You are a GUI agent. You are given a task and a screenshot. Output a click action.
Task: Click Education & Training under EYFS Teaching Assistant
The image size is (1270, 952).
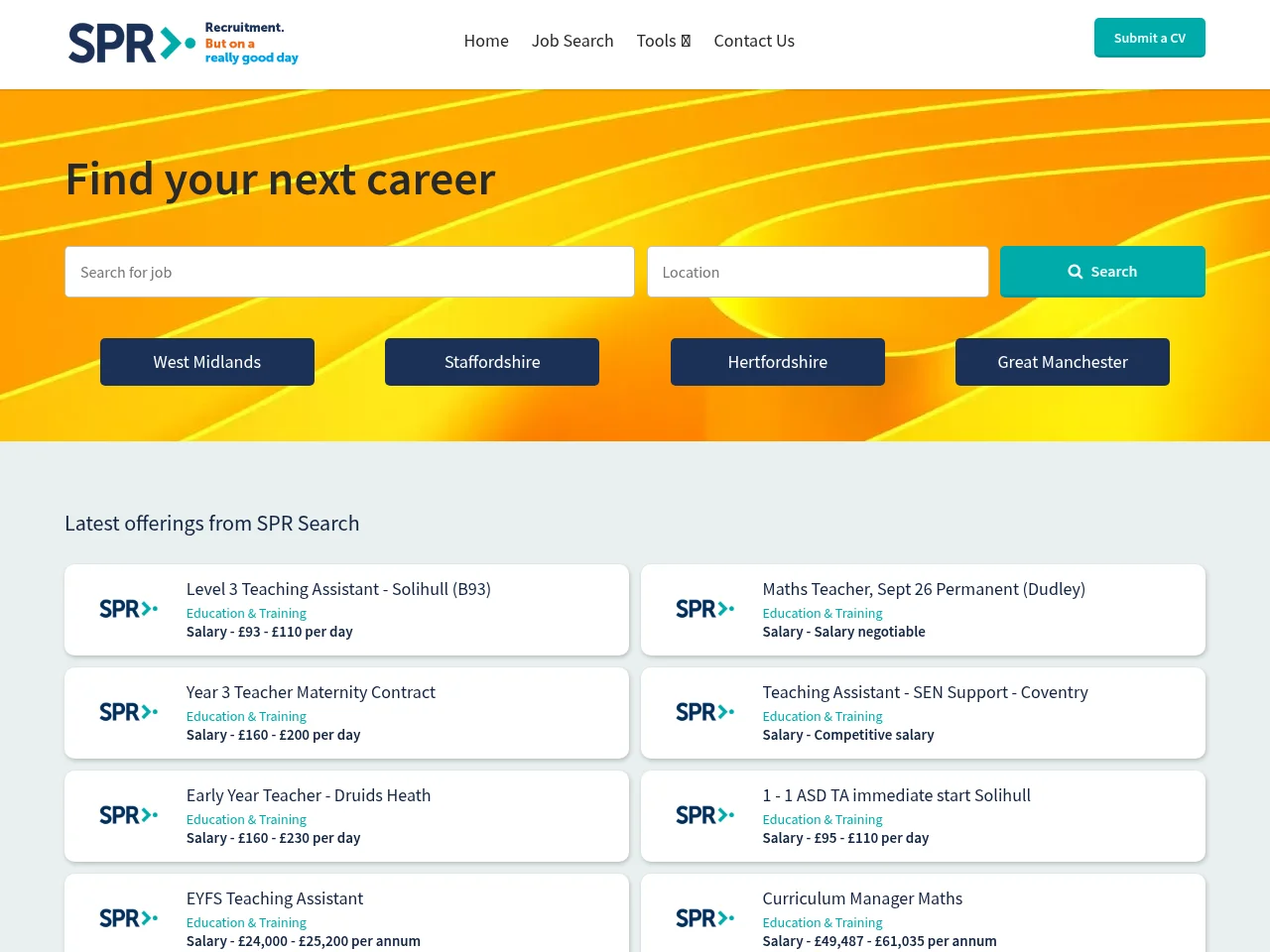coord(246,923)
